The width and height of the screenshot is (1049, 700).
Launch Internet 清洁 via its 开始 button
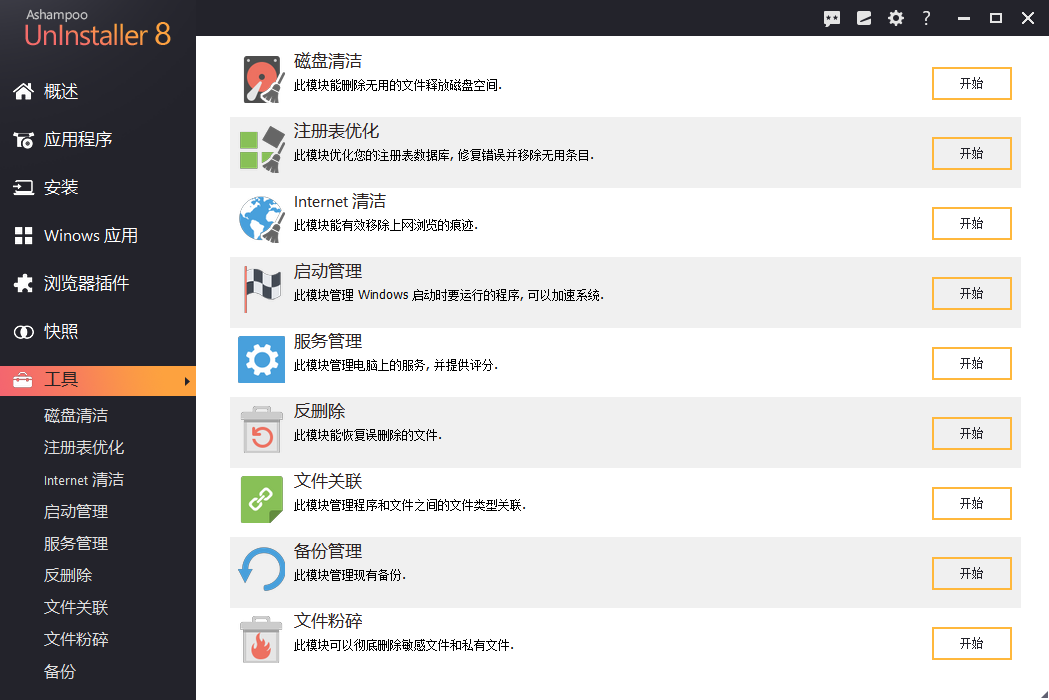971,224
